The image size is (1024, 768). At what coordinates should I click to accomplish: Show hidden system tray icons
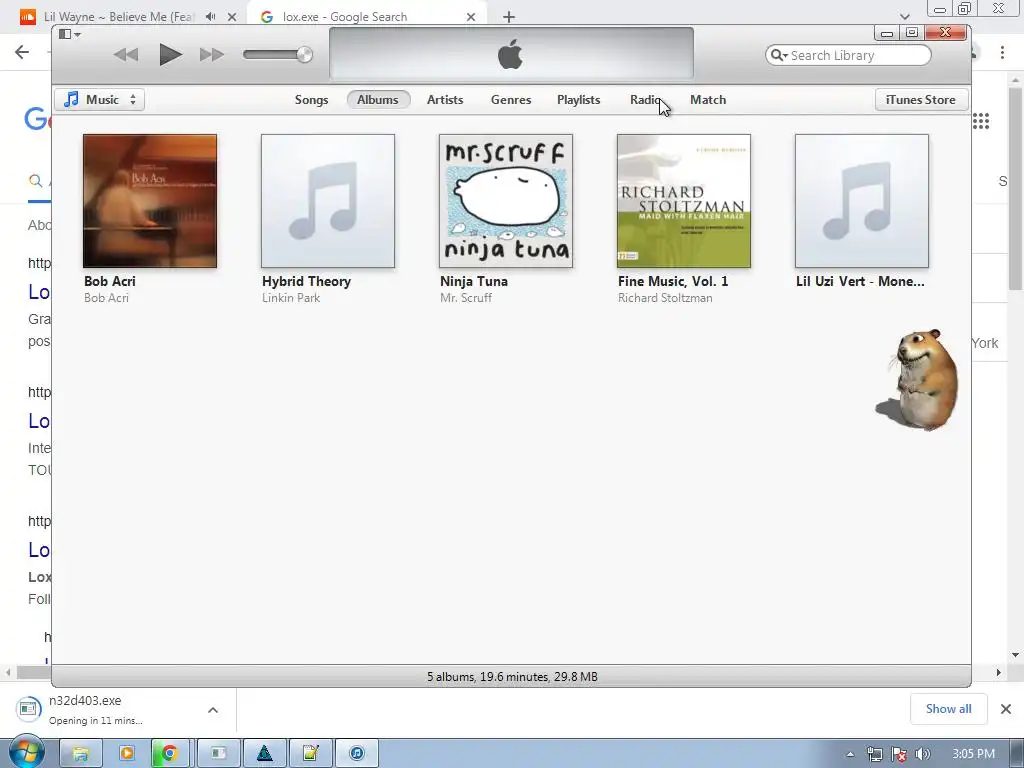[x=850, y=754]
